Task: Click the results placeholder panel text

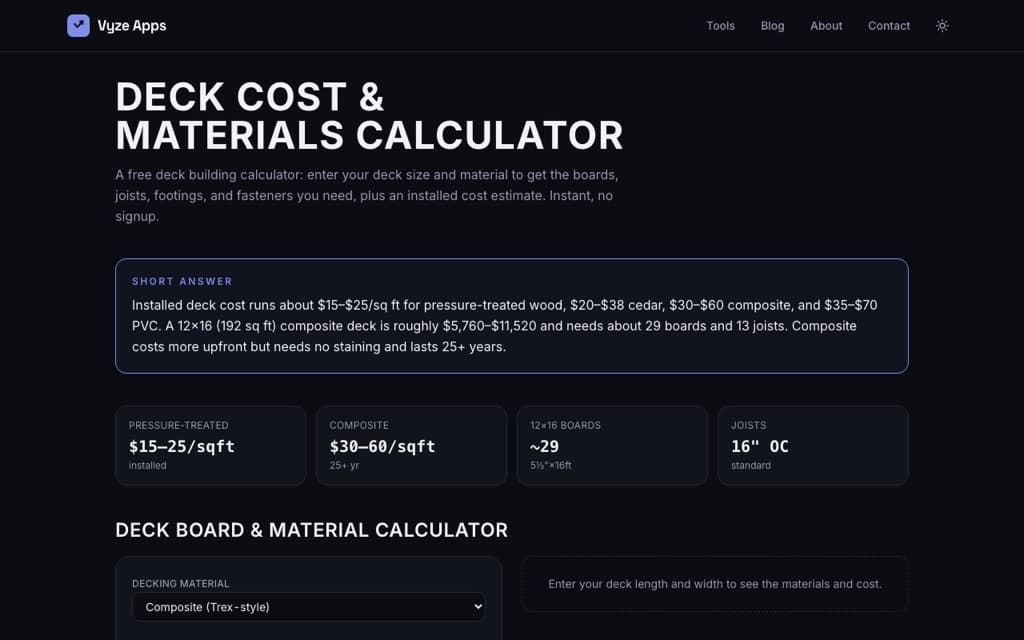Action: (x=715, y=584)
